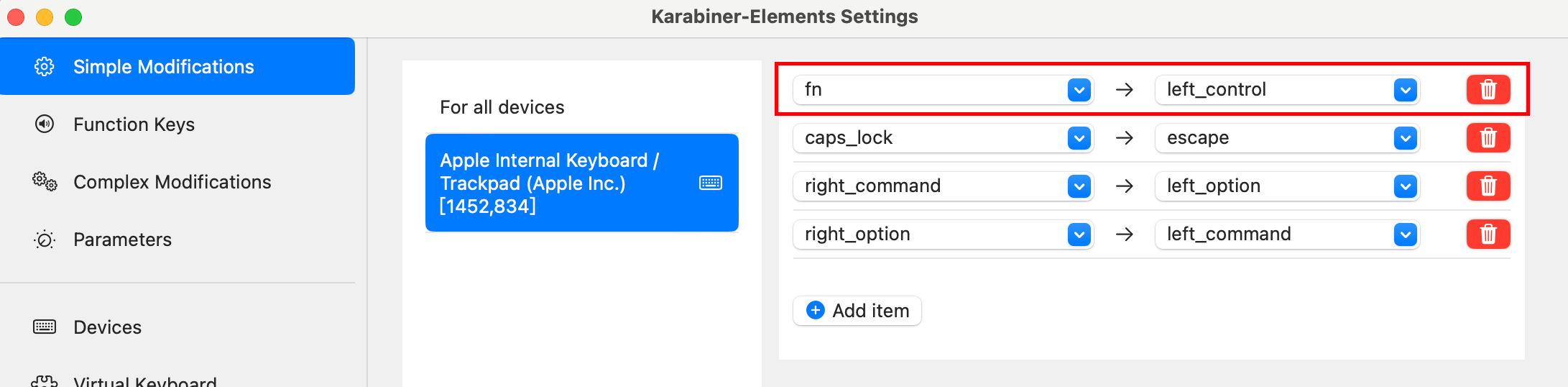Delete the caps_lock to escape mapping
The height and width of the screenshot is (387, 1568).
(x=1488, y=137)
